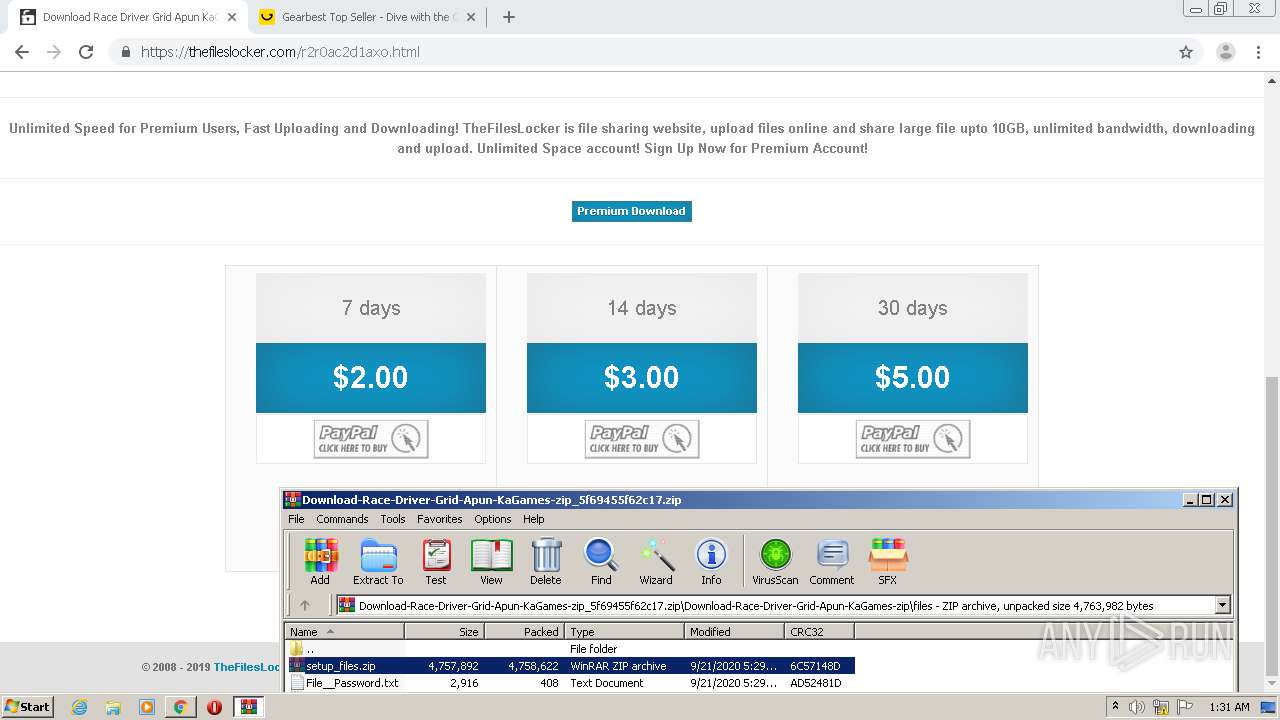The image size is (1280, 720).
Task: Open the WinRAR File menu
Action: (296, 519)
